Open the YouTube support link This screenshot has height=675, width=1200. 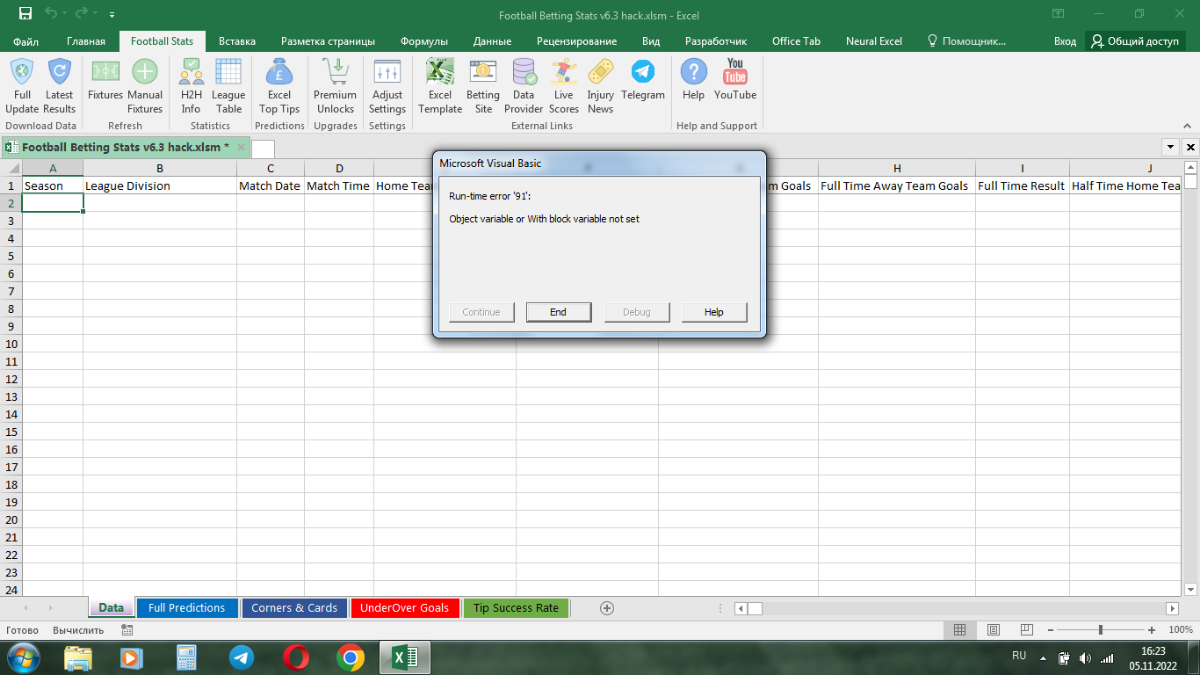735,80
